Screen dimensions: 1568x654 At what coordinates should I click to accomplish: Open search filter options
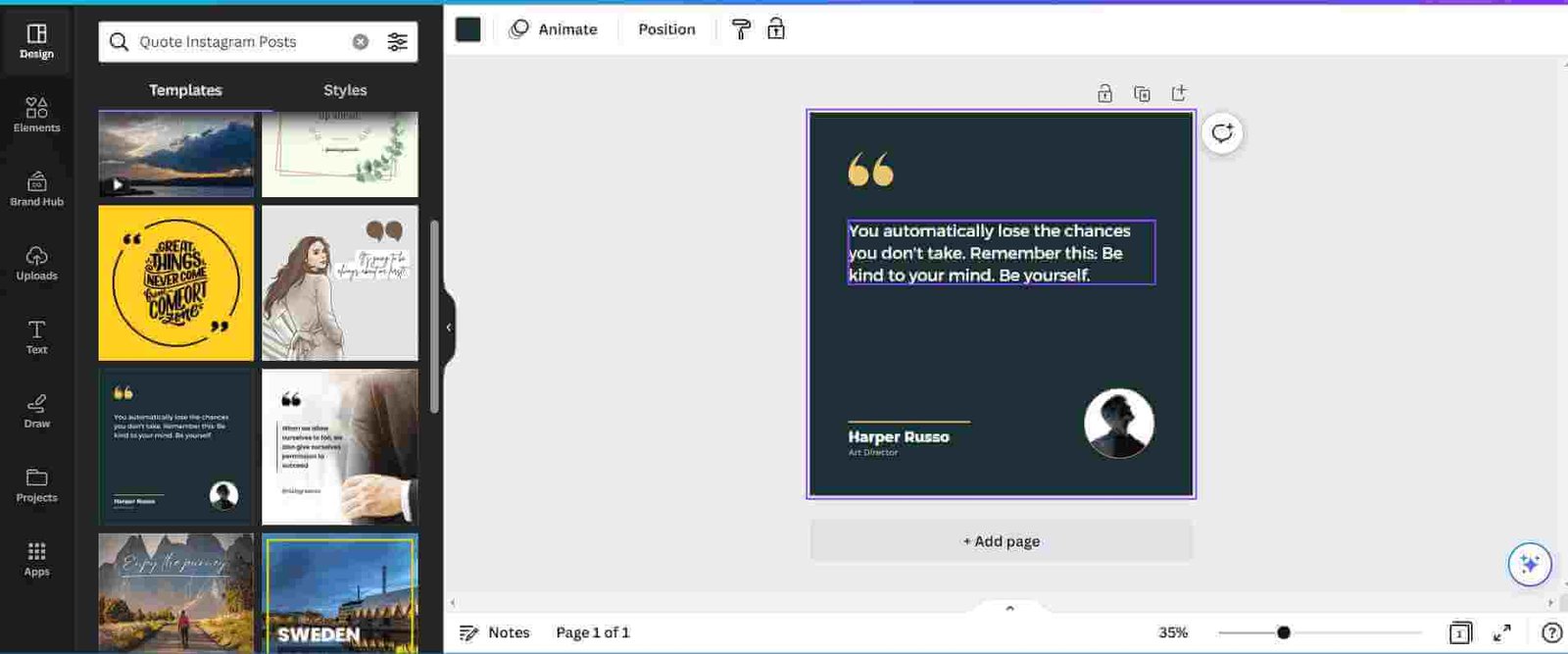[397, 42]
